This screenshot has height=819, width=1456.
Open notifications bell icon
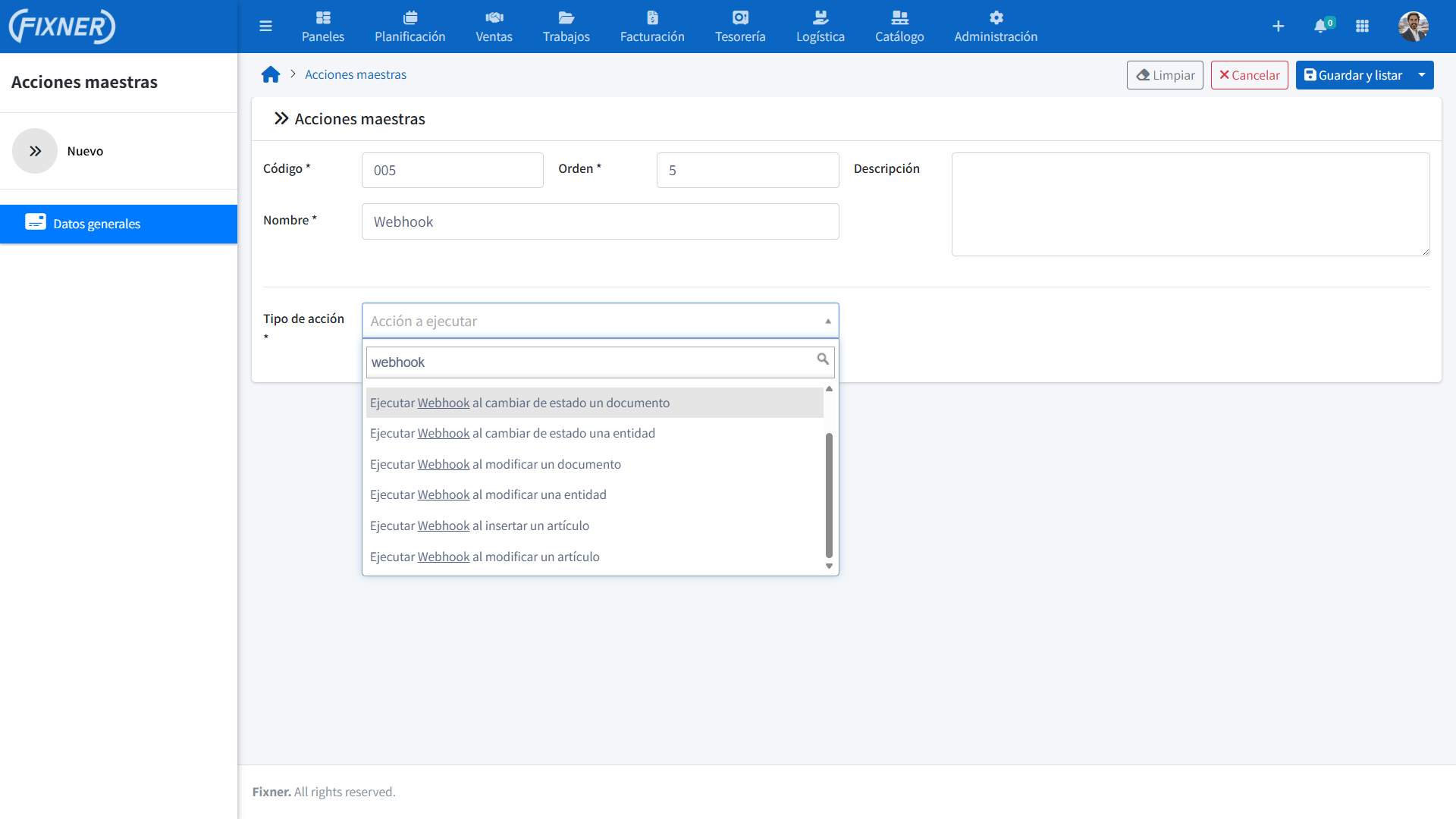[x=1321, y=27]
